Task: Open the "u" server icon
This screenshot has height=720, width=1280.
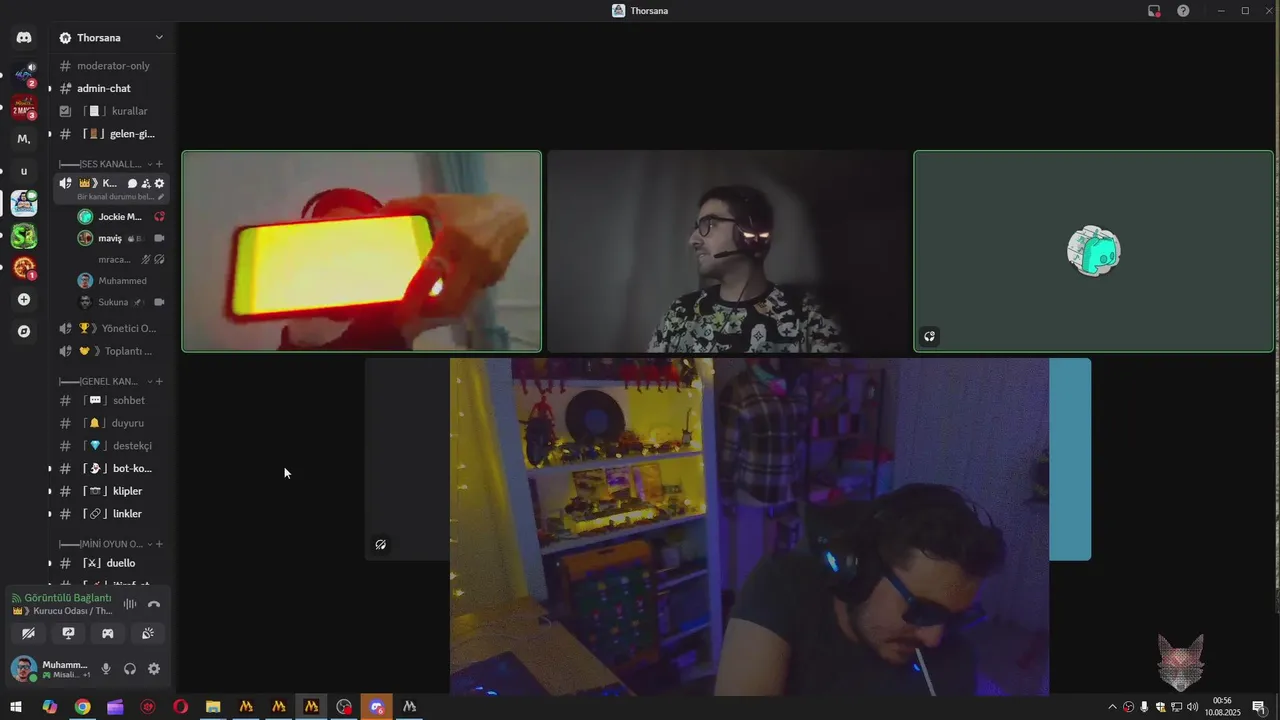Action: (24, 171)
